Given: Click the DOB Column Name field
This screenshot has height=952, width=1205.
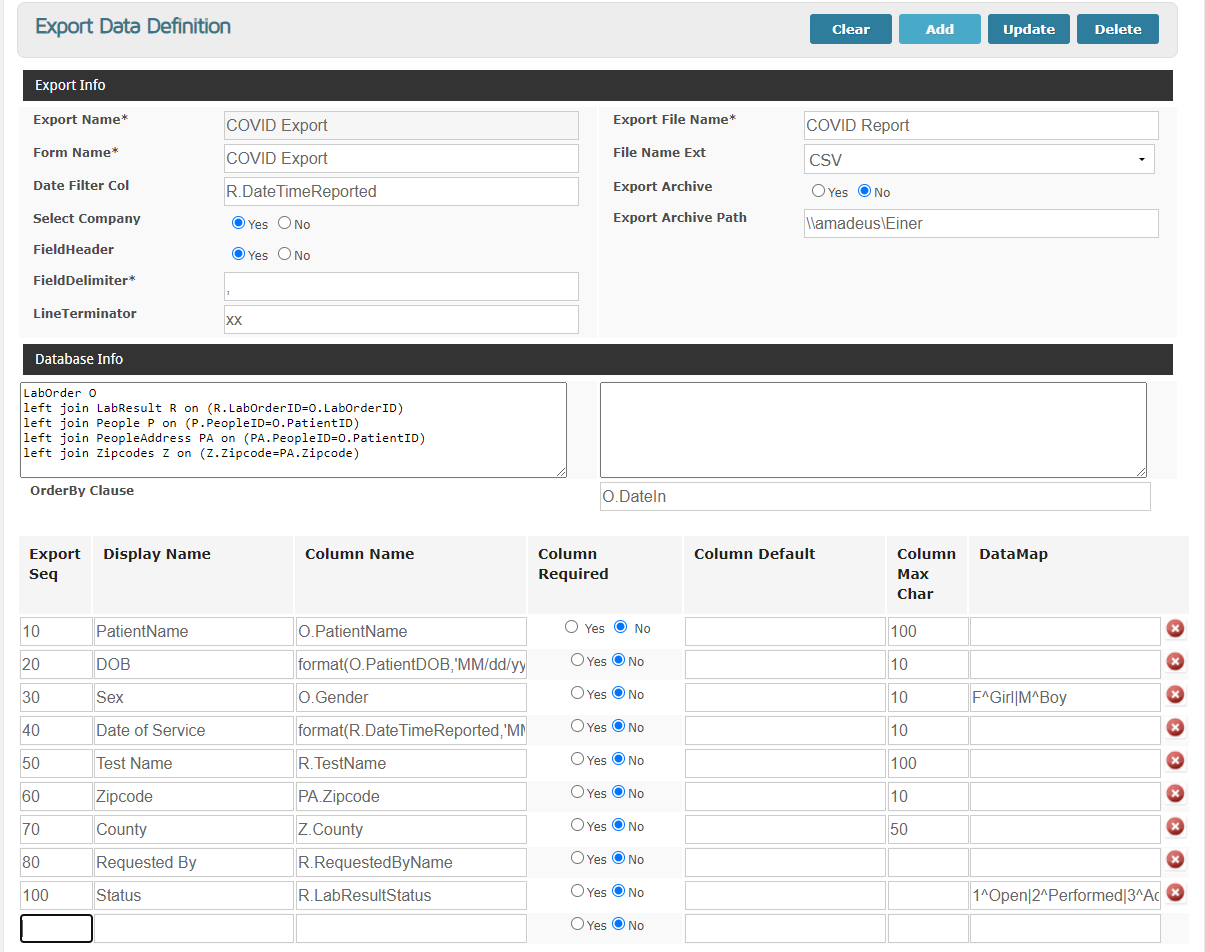Looking at the screenshot, I should (411, 664).
